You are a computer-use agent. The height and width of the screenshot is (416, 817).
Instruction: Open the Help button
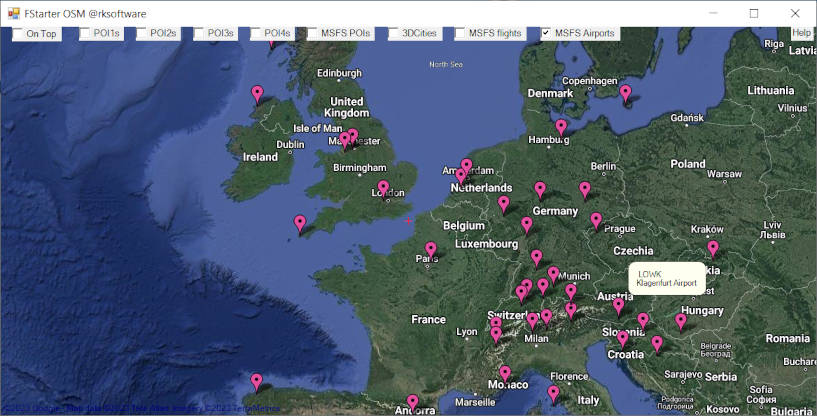tap(801, 33)
